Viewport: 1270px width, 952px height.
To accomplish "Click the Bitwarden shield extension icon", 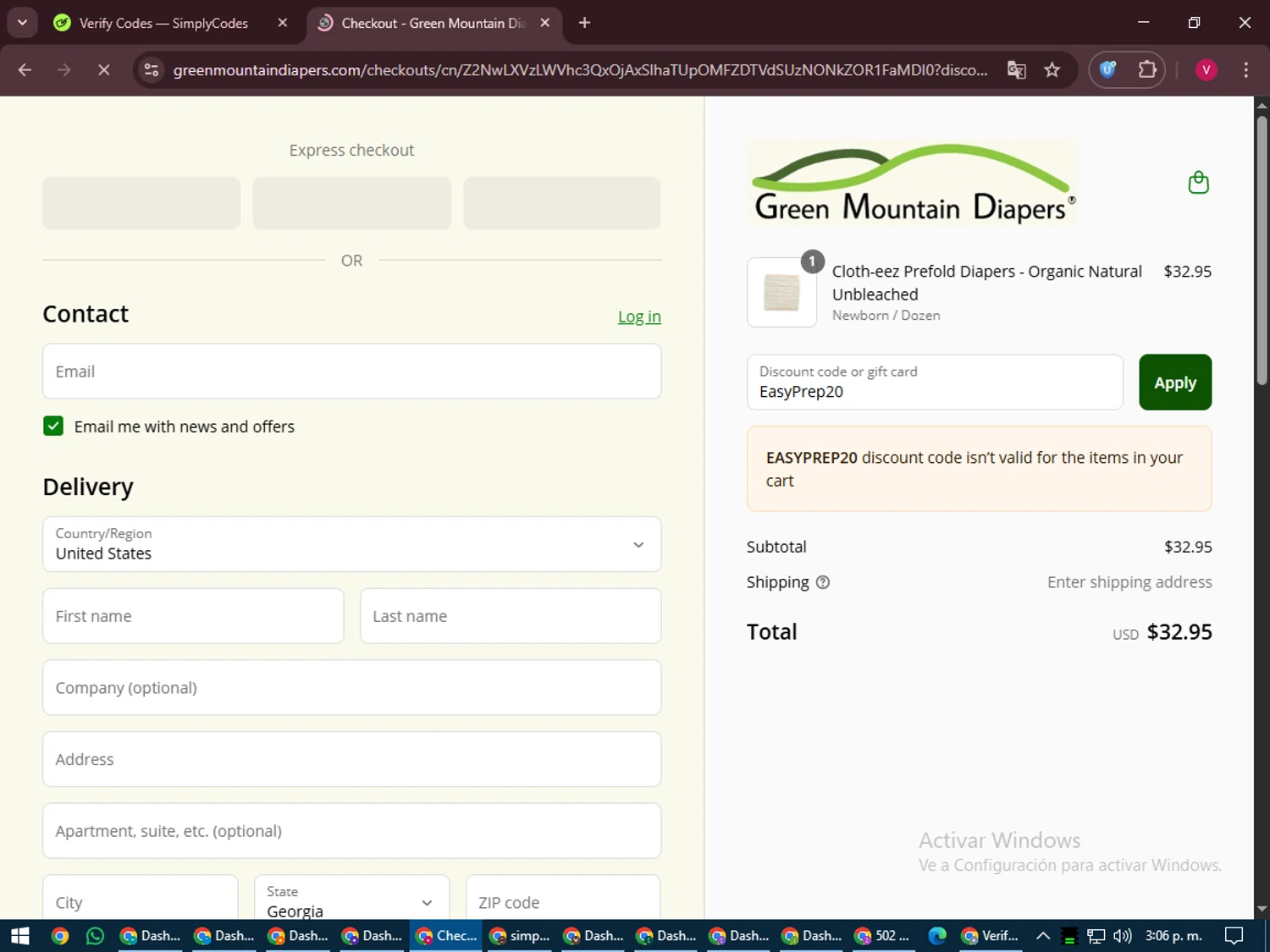I will [1107, 70].
